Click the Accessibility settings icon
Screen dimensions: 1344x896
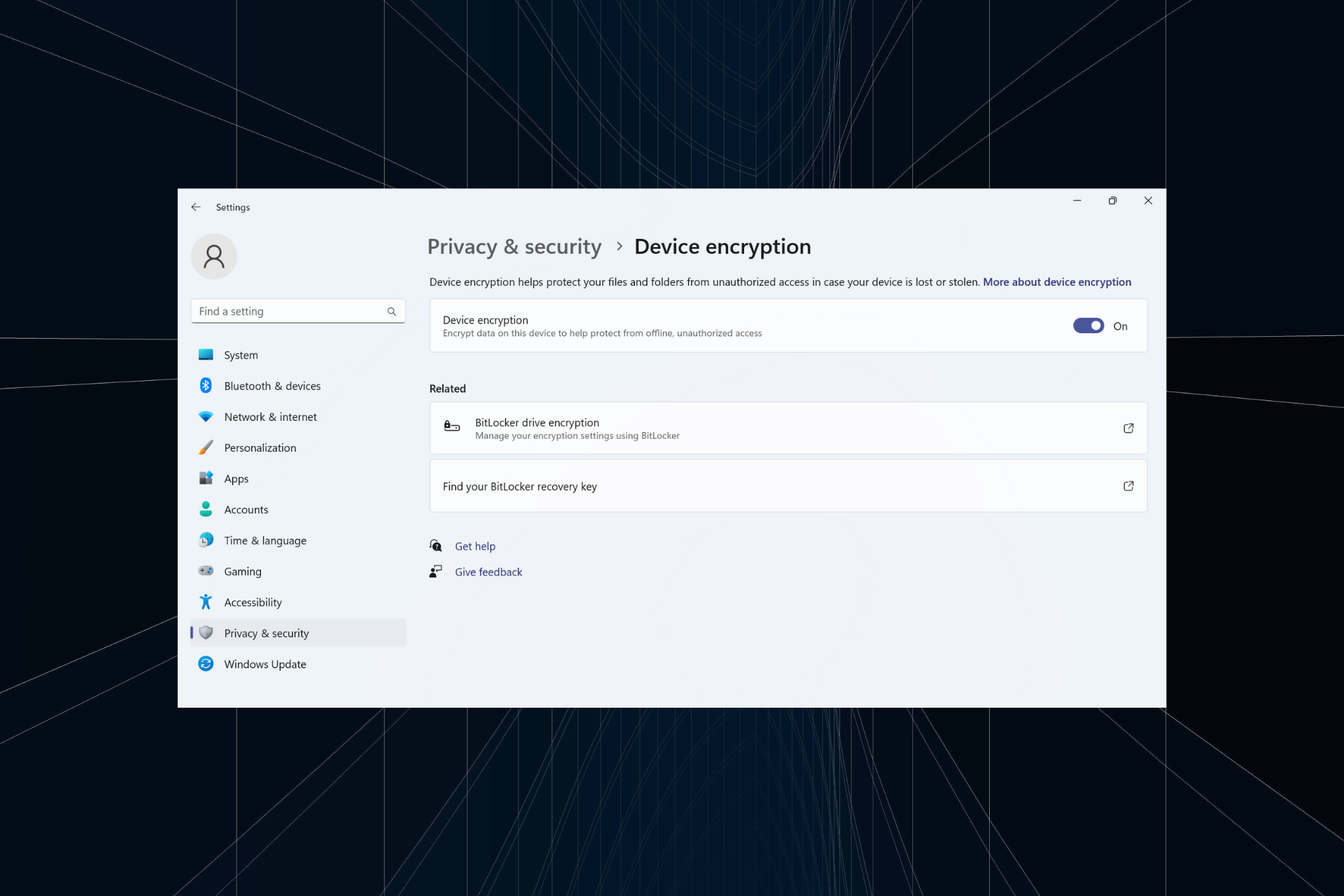(x=206, y=601)
